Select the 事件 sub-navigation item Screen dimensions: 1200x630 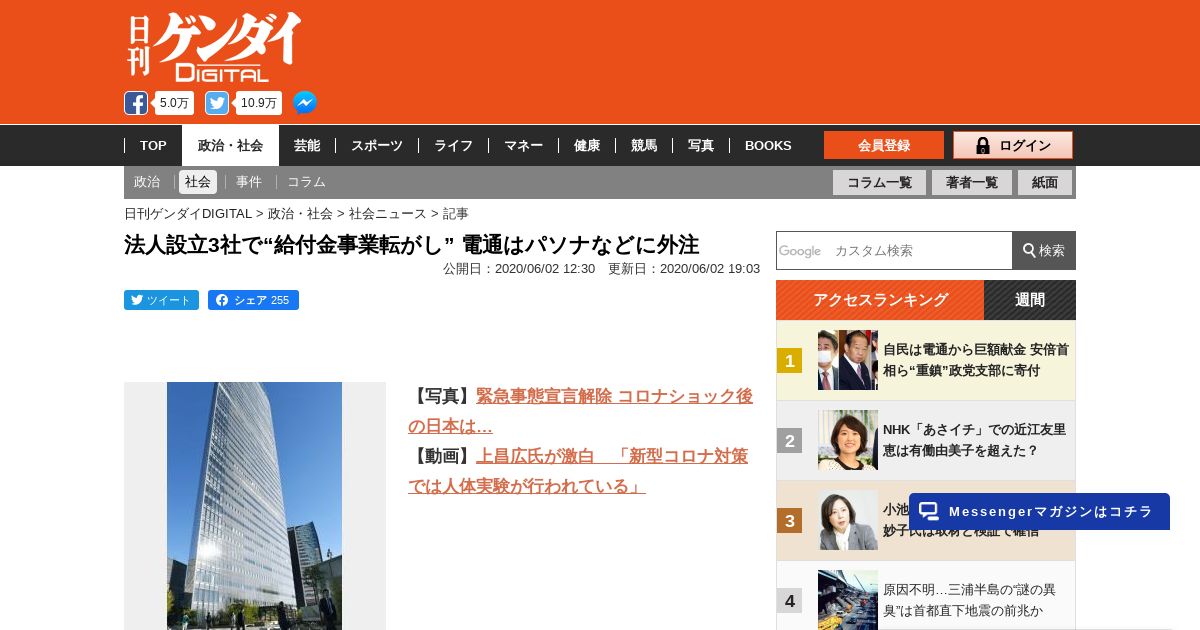coord(249,182)
